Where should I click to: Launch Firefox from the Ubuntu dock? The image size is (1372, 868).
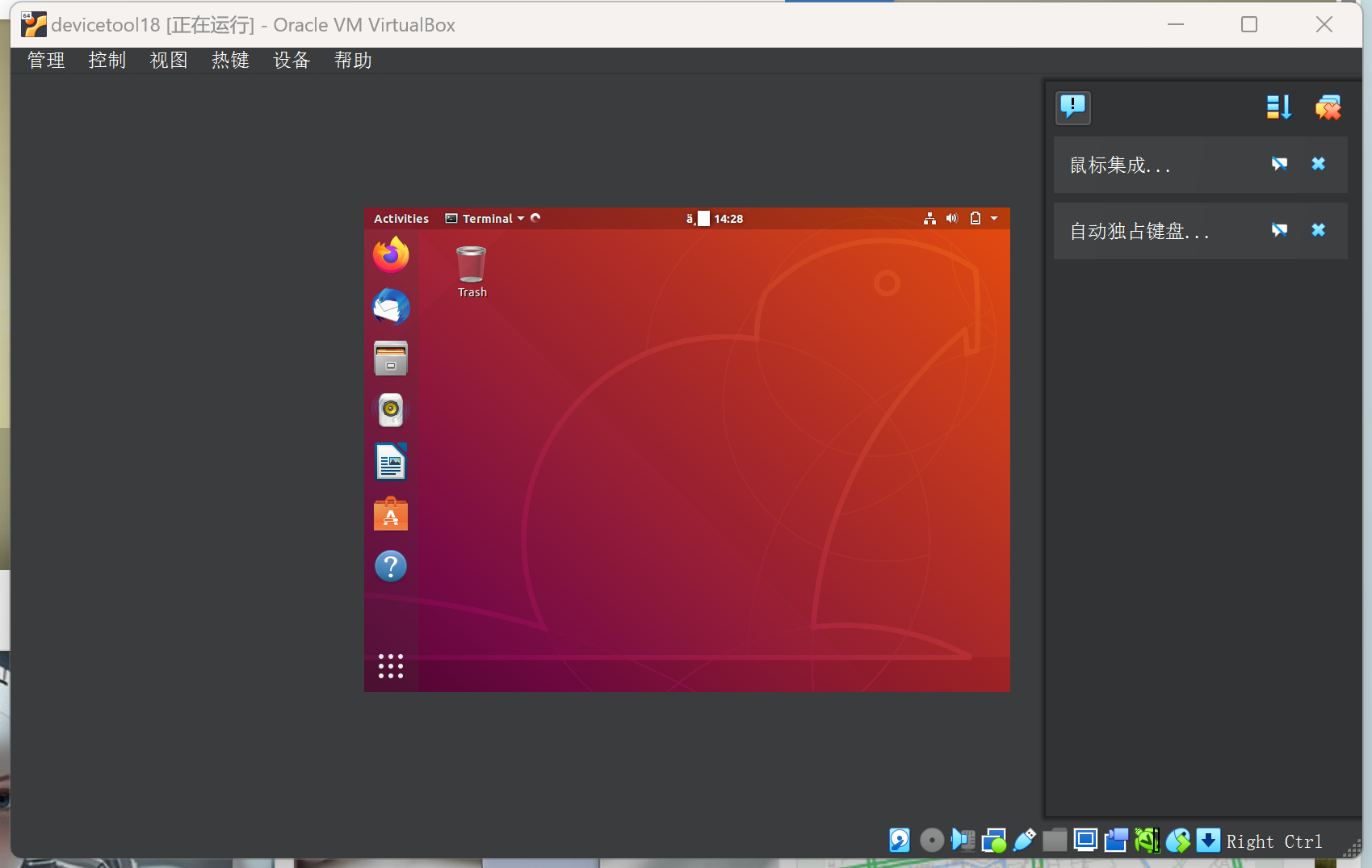pyautogui.click(x=391, y=254)
